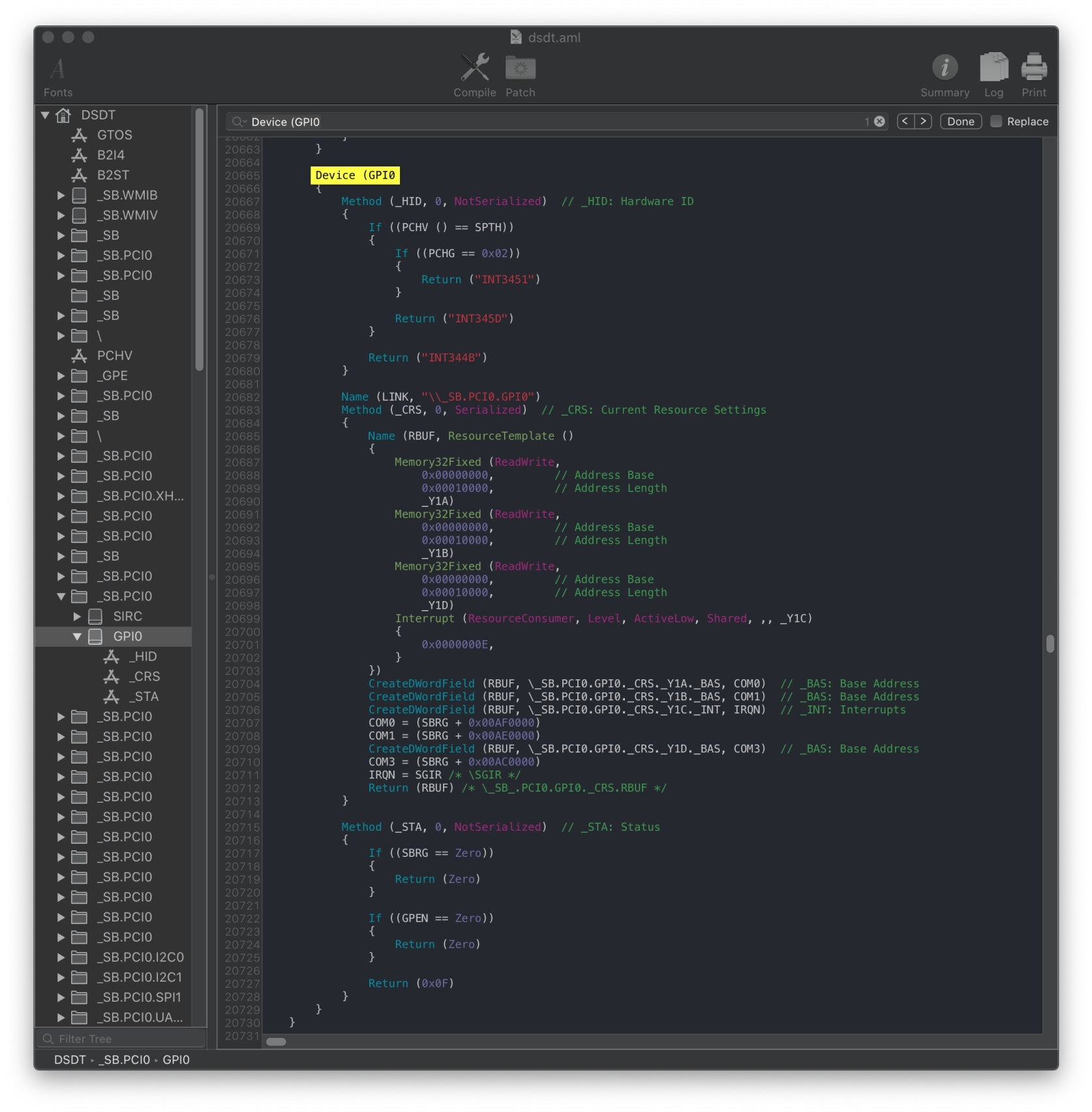Viewport: 1092px width, 1112px height.
Task: Enable the Replace checkbox
Action: pyautogui.click(x=995, y=121)
